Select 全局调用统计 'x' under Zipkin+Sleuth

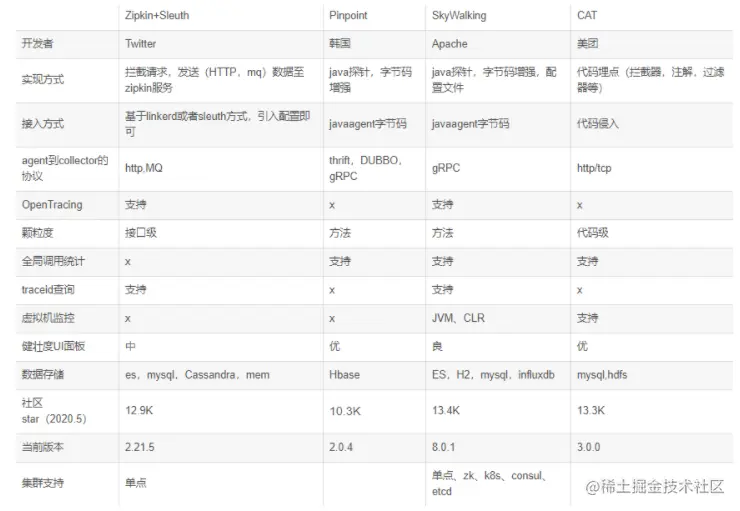click(127, 262)
